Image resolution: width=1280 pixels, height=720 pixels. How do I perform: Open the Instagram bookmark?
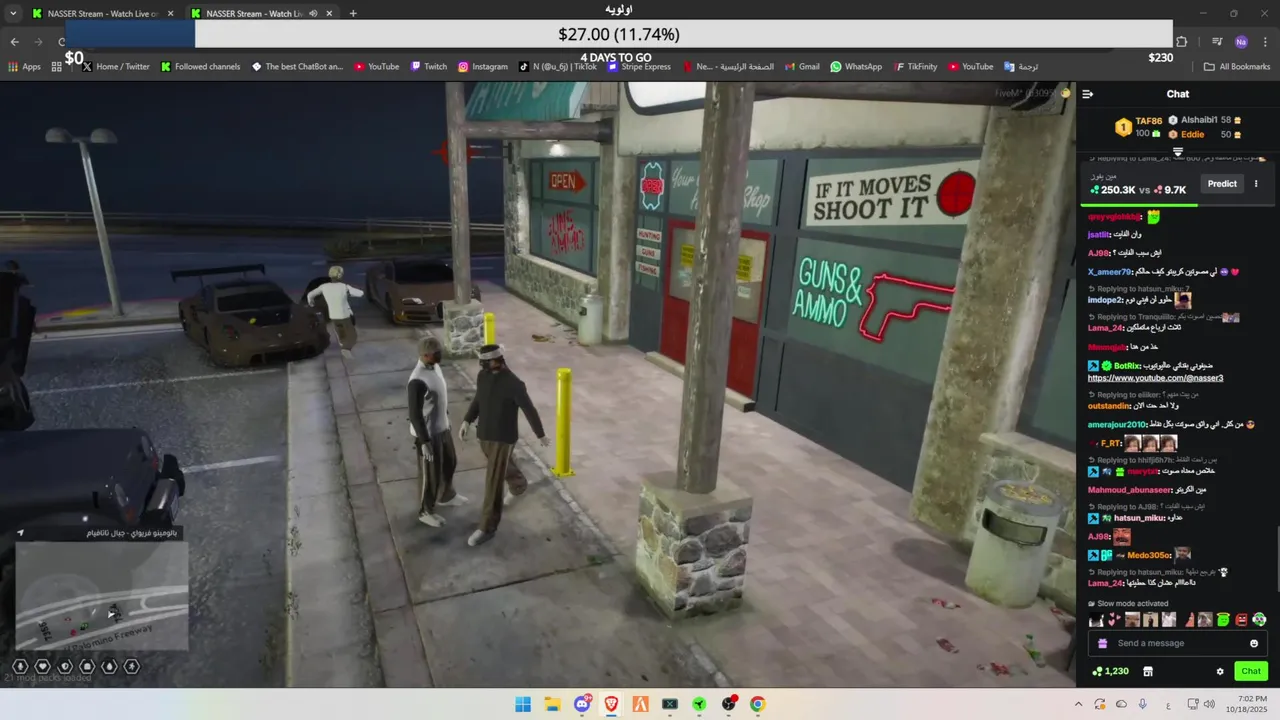coord(483,67)
